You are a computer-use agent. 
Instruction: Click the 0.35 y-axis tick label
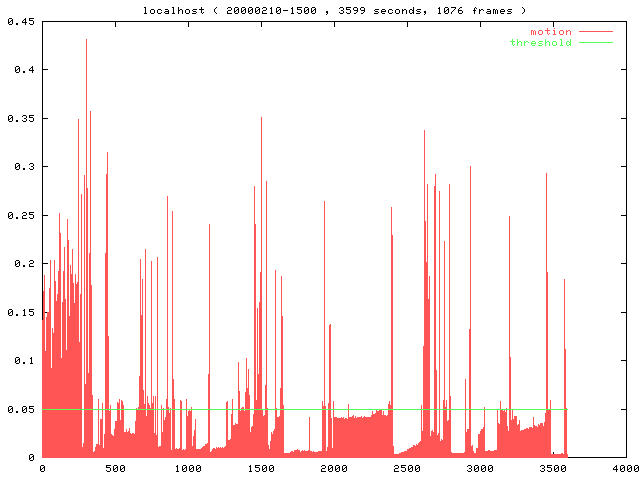click(x=21, y=118)
